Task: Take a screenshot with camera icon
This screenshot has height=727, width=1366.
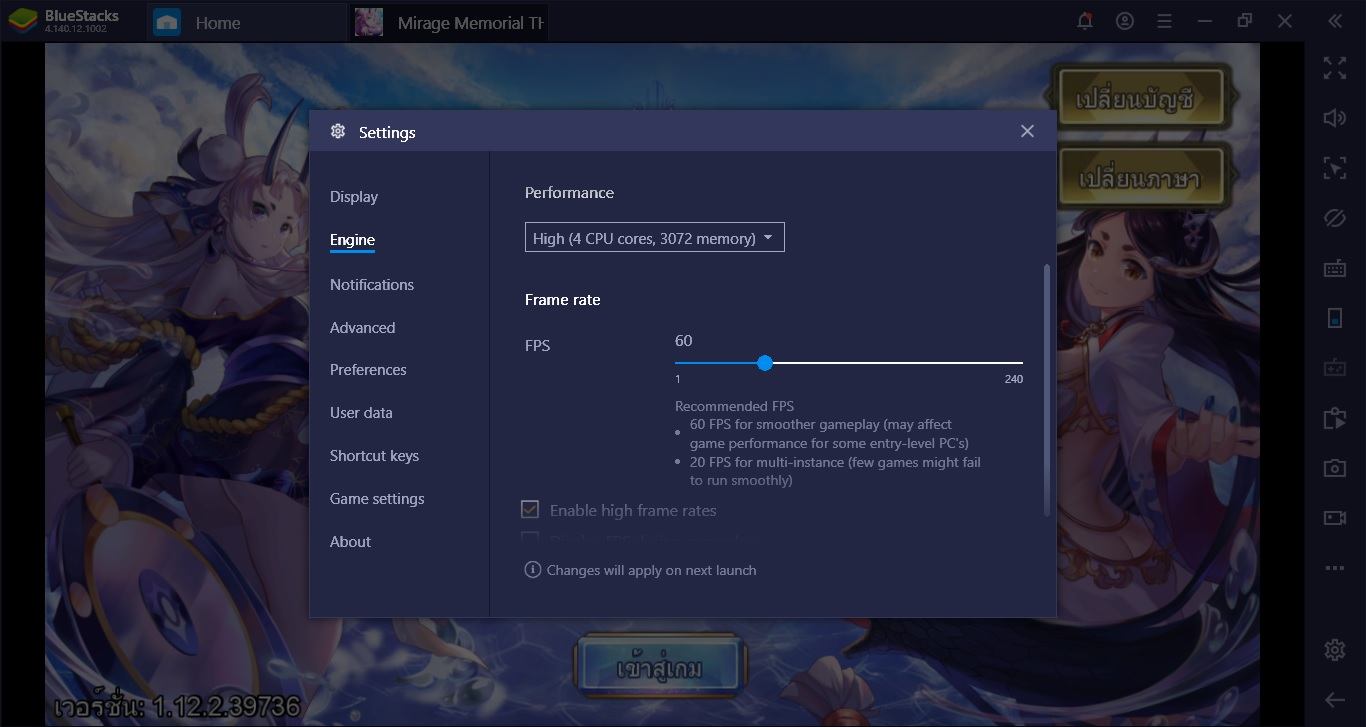Action: click(x=1335, y=468)
